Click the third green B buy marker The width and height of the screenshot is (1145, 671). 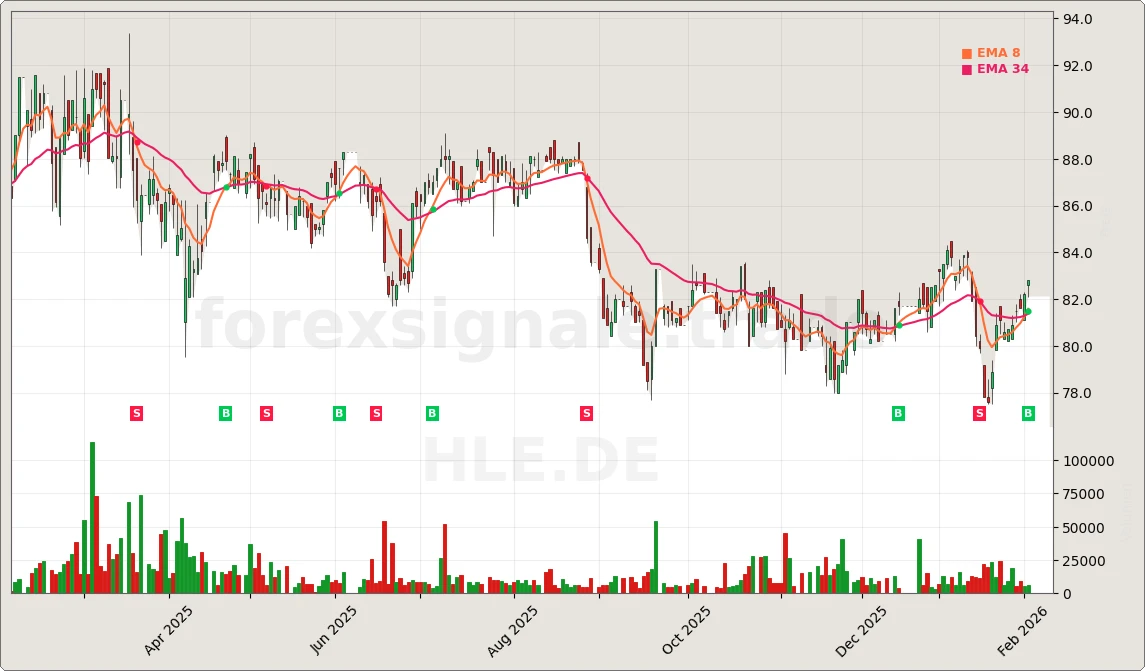pos(432,413)
